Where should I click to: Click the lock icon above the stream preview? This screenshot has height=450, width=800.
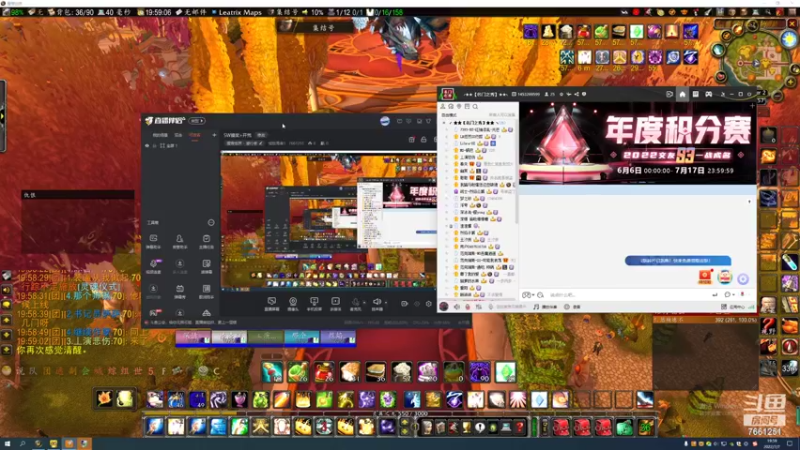coord(423,139)
